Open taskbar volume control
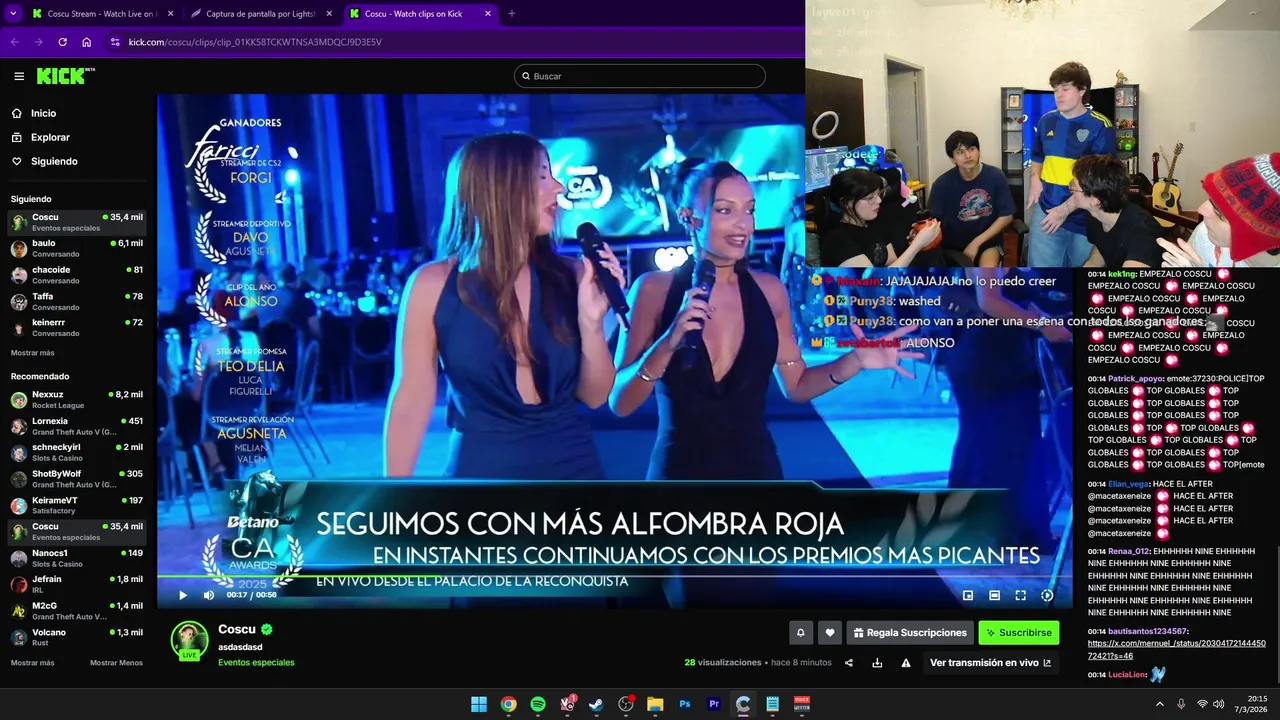This screenshot has width=1280, height=720. (x=1219, y=704)
